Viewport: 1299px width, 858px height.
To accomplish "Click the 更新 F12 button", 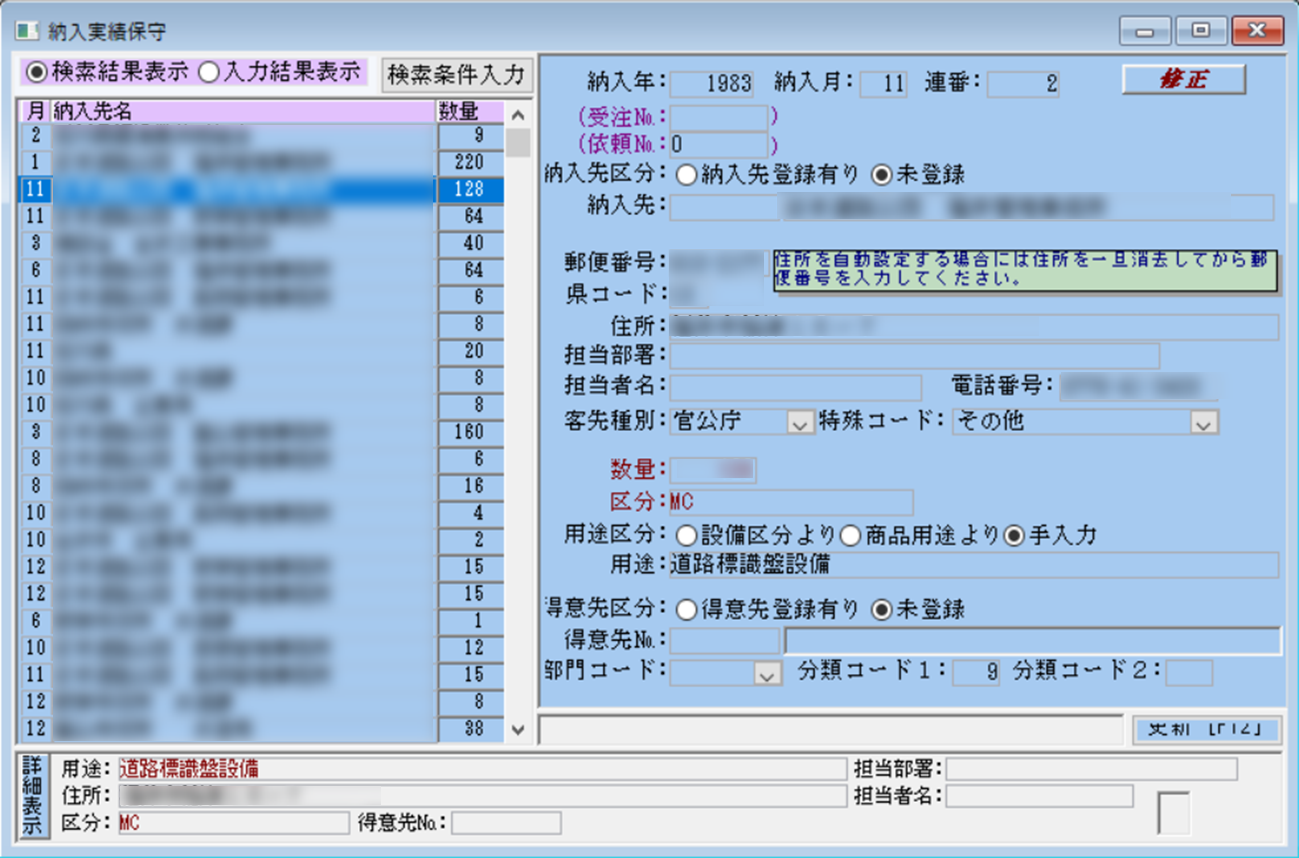I will coord(1207,729).
